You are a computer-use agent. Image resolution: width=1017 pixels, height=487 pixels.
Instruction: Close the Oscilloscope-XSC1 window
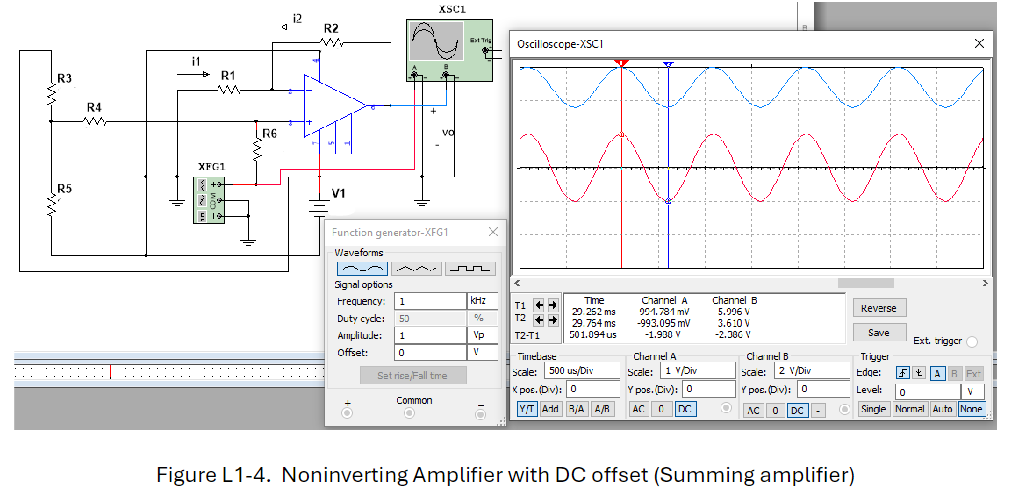coord(979,43)
